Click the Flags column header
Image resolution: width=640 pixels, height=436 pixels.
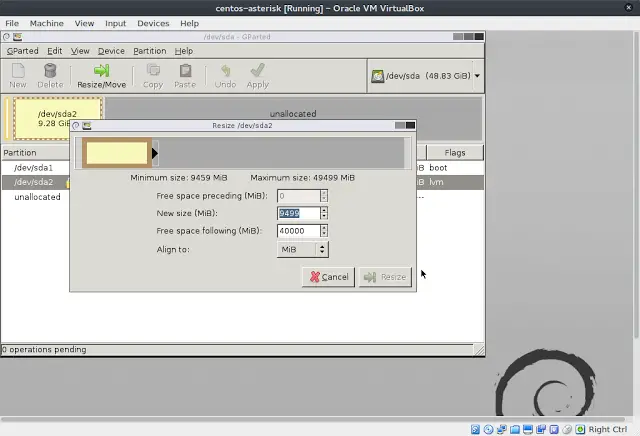click(x=455, y=153)
